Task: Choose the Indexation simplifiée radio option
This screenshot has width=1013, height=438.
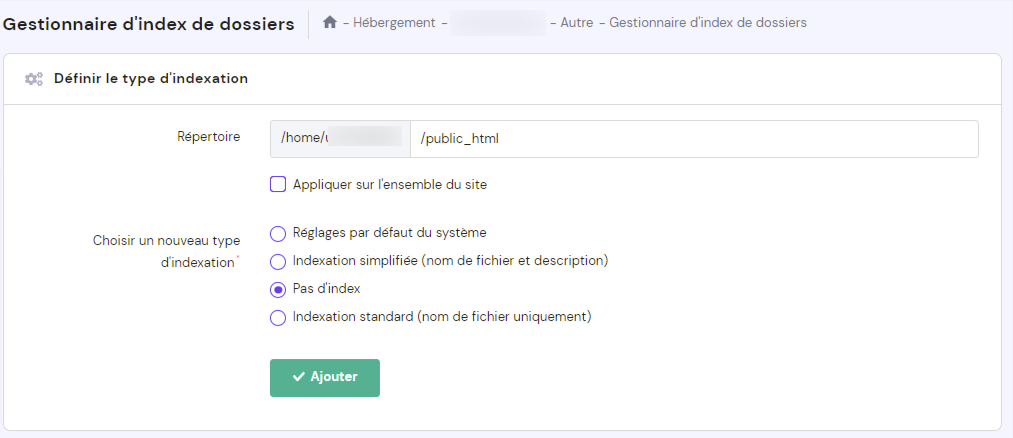Action: click(278, 261)
